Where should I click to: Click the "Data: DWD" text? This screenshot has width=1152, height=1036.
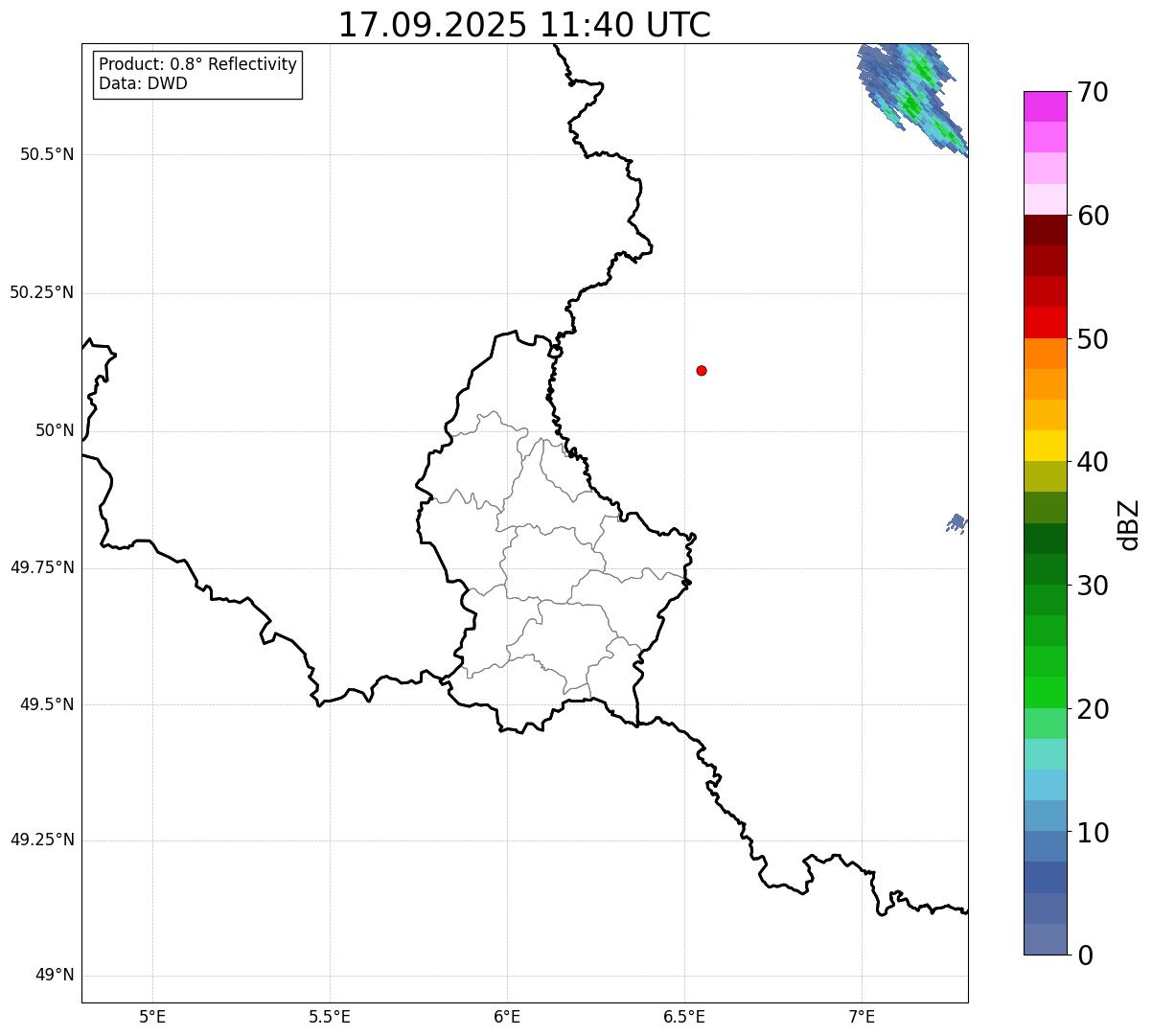click(143, 83)
